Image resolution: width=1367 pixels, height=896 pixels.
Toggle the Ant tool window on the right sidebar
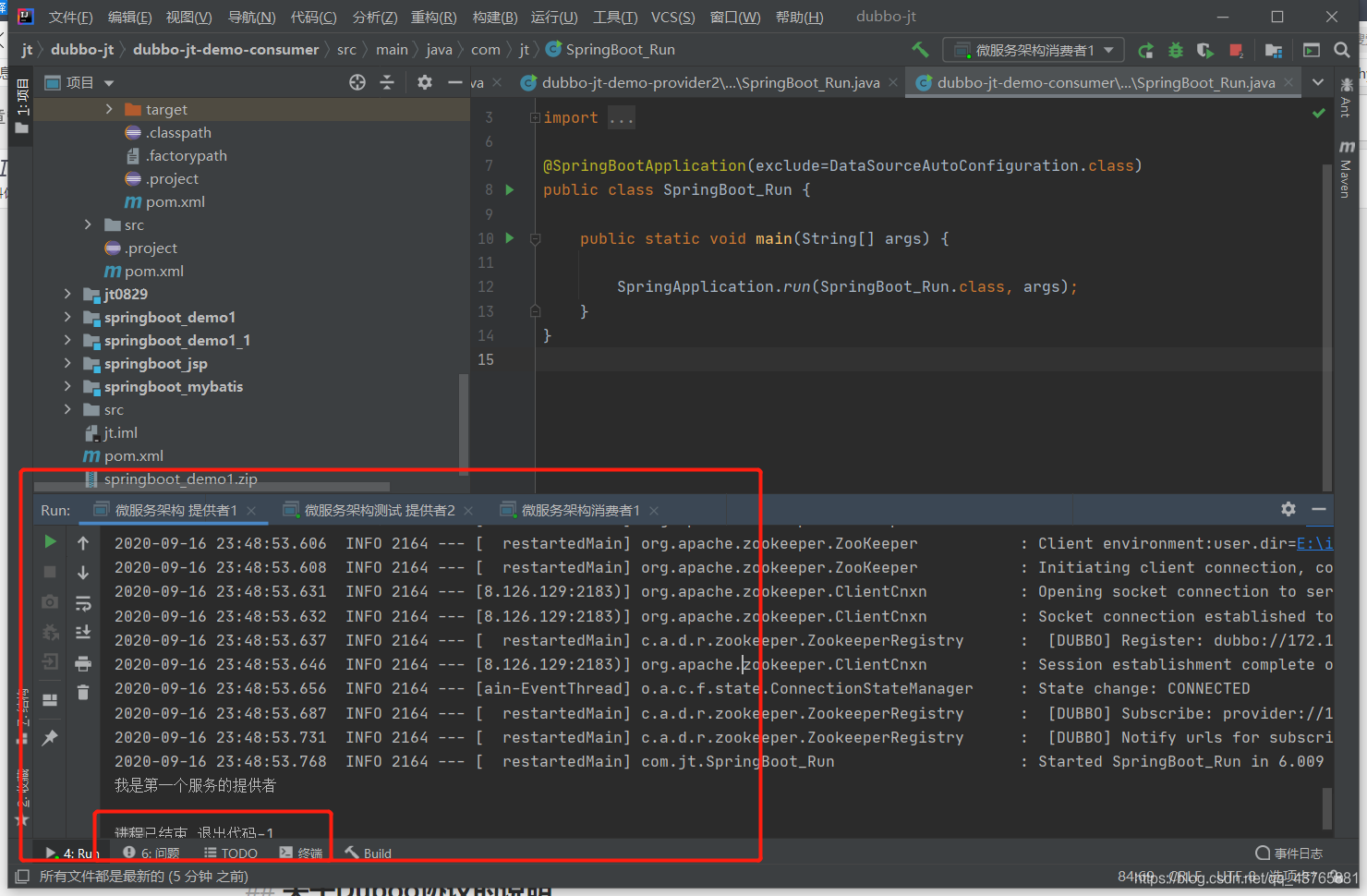point(1346,97)
